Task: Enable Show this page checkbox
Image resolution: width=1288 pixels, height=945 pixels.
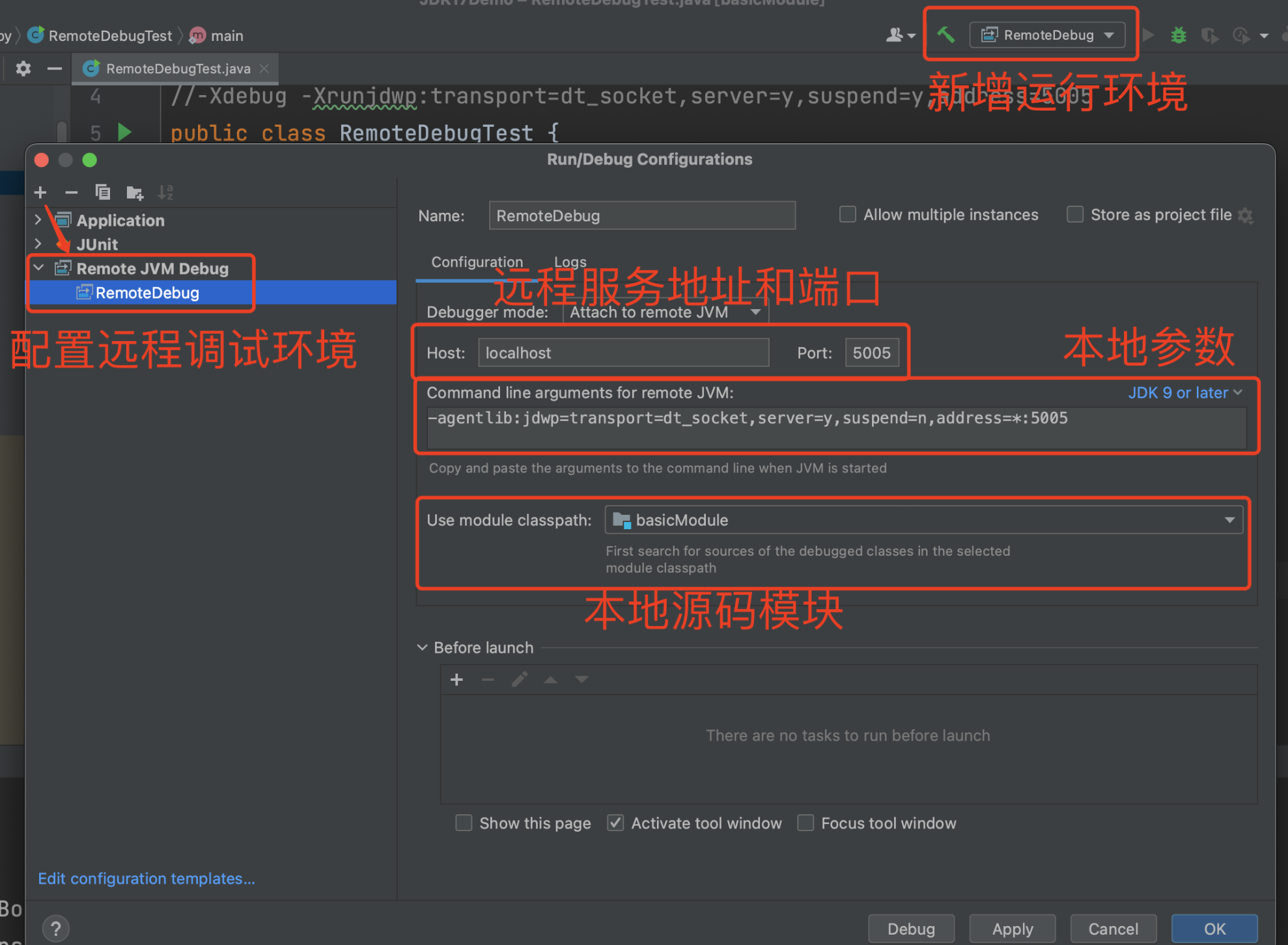Action: point(464,823)
